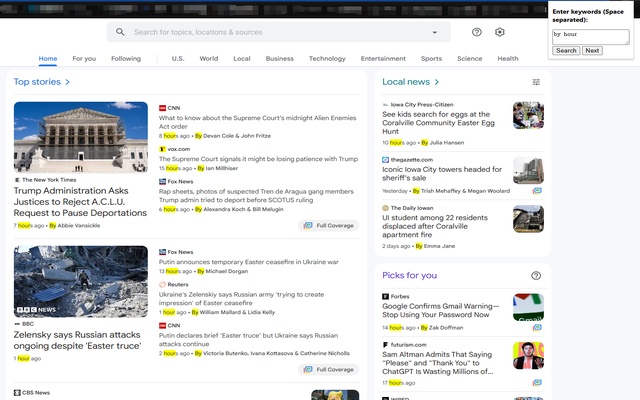Expand Local news chevron
Viewport: 640px width, 400px height.
[437, 82]
